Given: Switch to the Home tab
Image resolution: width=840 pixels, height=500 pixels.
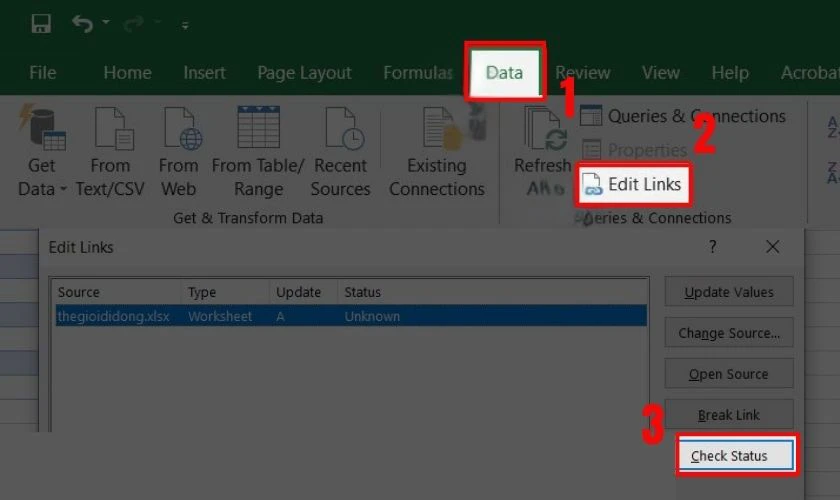Looking at the screenshot, I should pyautogui.click(x=128, y=72).
